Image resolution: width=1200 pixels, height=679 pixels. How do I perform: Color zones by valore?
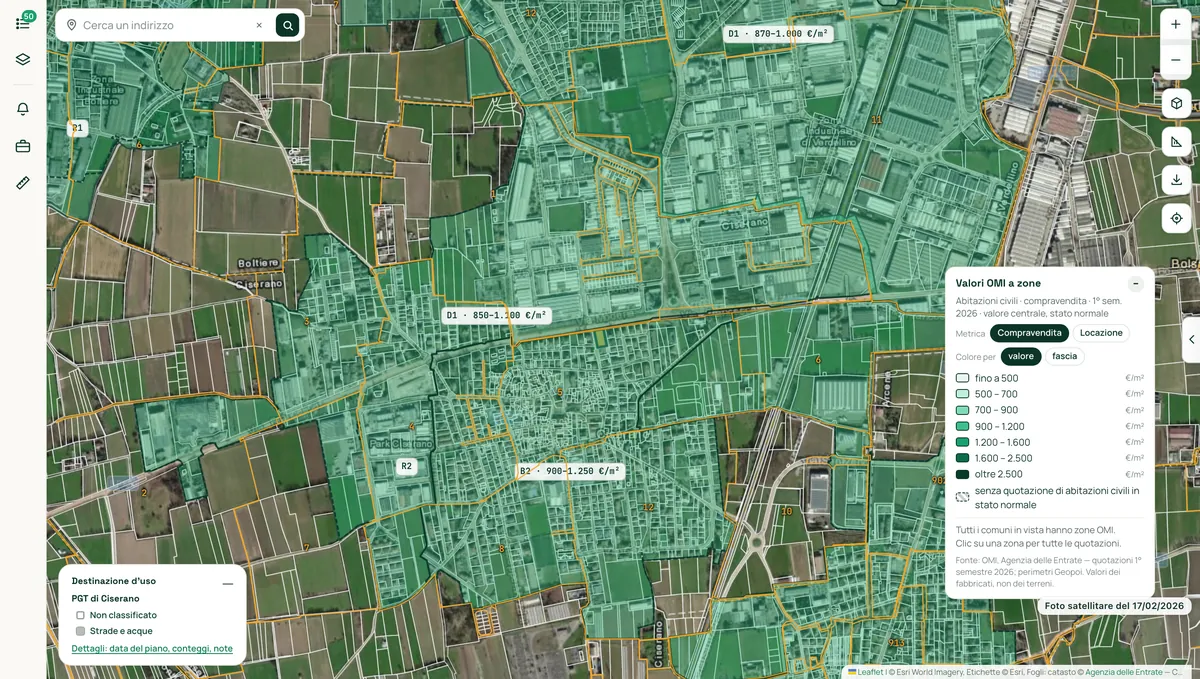[x=1021, y=356]
